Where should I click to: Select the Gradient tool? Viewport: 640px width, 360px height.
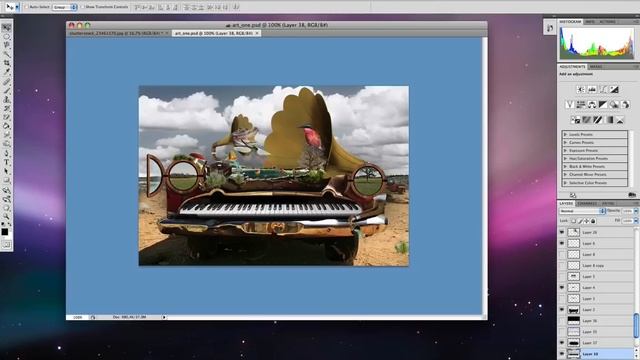7,126
